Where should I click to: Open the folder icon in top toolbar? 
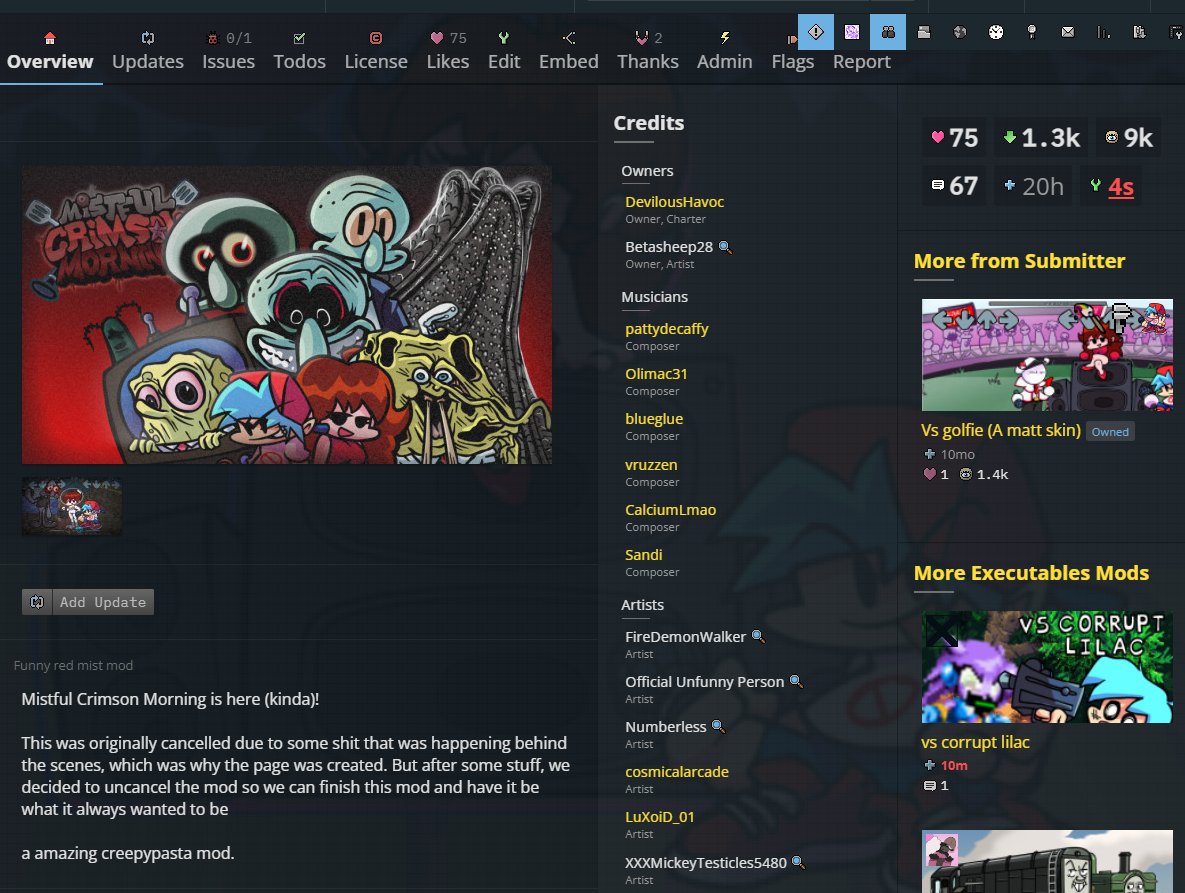924,32
